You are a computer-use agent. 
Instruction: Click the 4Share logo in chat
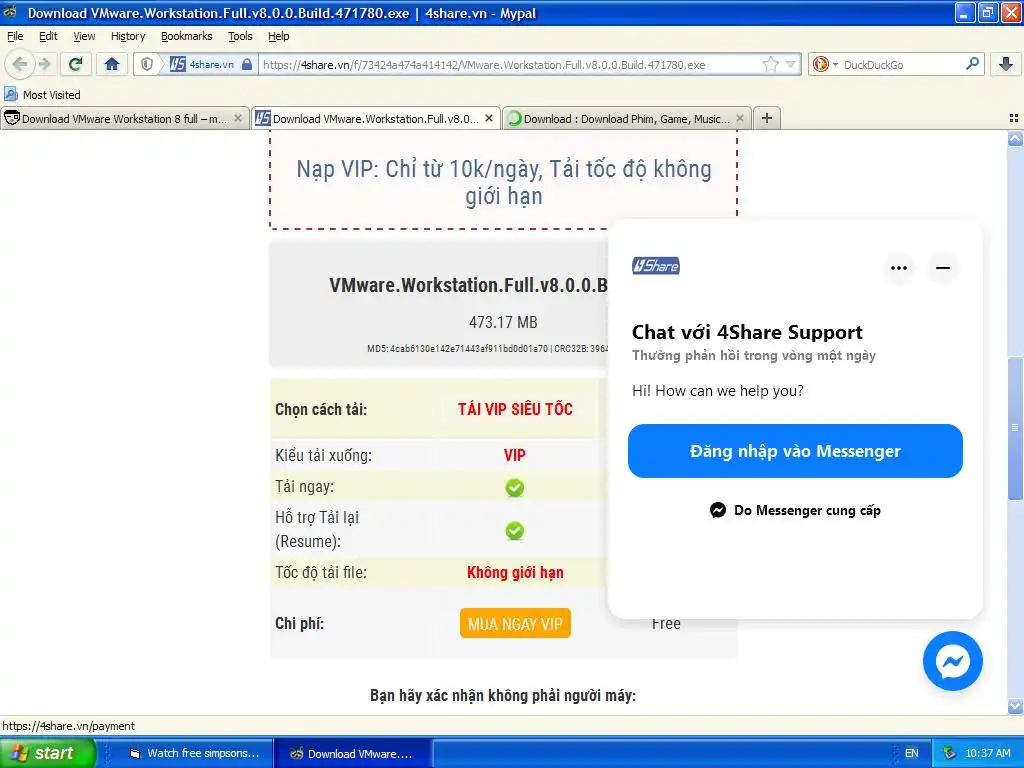[x=656, y=266]
